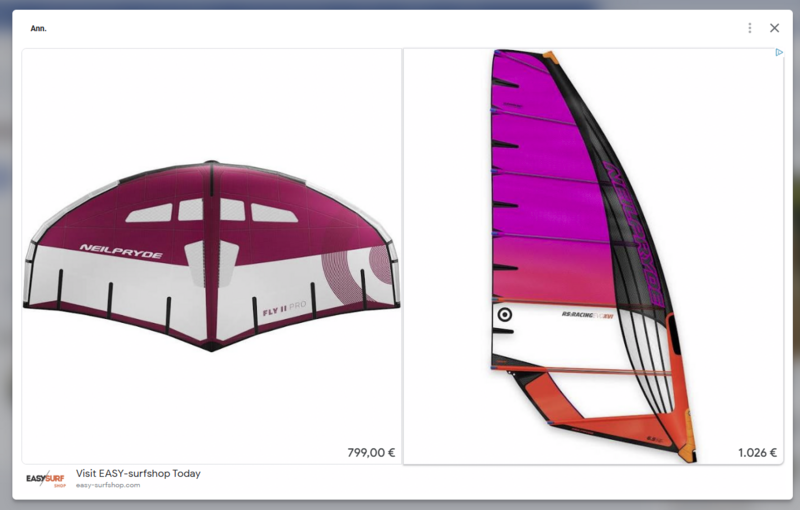The width and height of the screenshot is (800, 510).
Task: Click the 1.026 € price
Action: pos(758,453)
